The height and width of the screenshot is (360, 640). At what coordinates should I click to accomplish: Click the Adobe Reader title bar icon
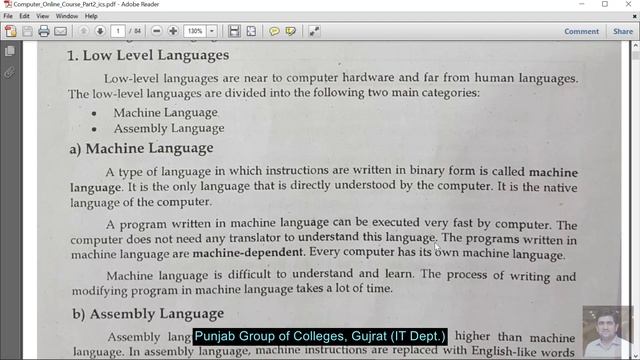click(x=7, y=4)
